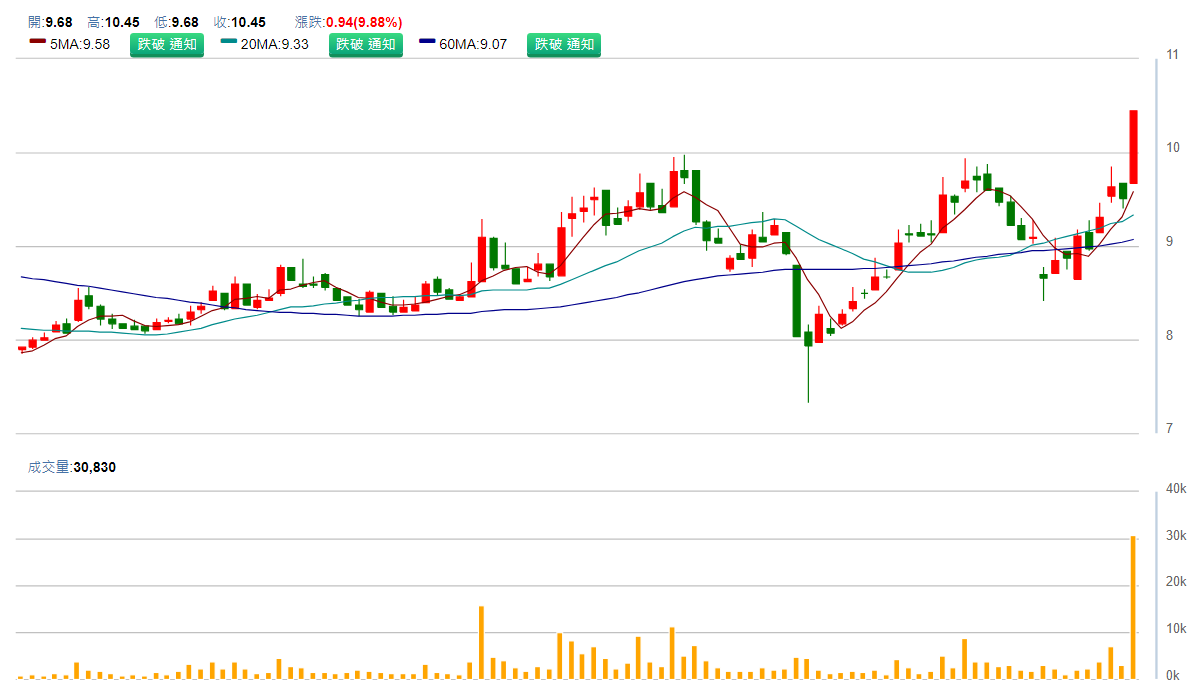Click the 低 9.68 low price text

pyautogui.click(x=176, y=22)
